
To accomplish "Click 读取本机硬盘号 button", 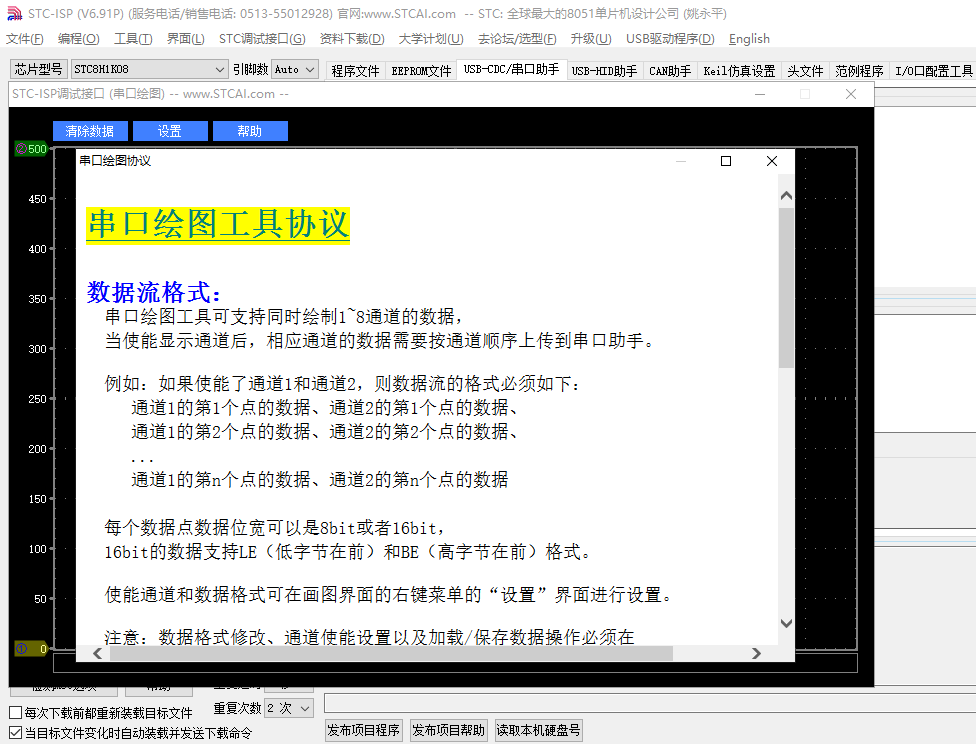I will (x=538, y=730).
